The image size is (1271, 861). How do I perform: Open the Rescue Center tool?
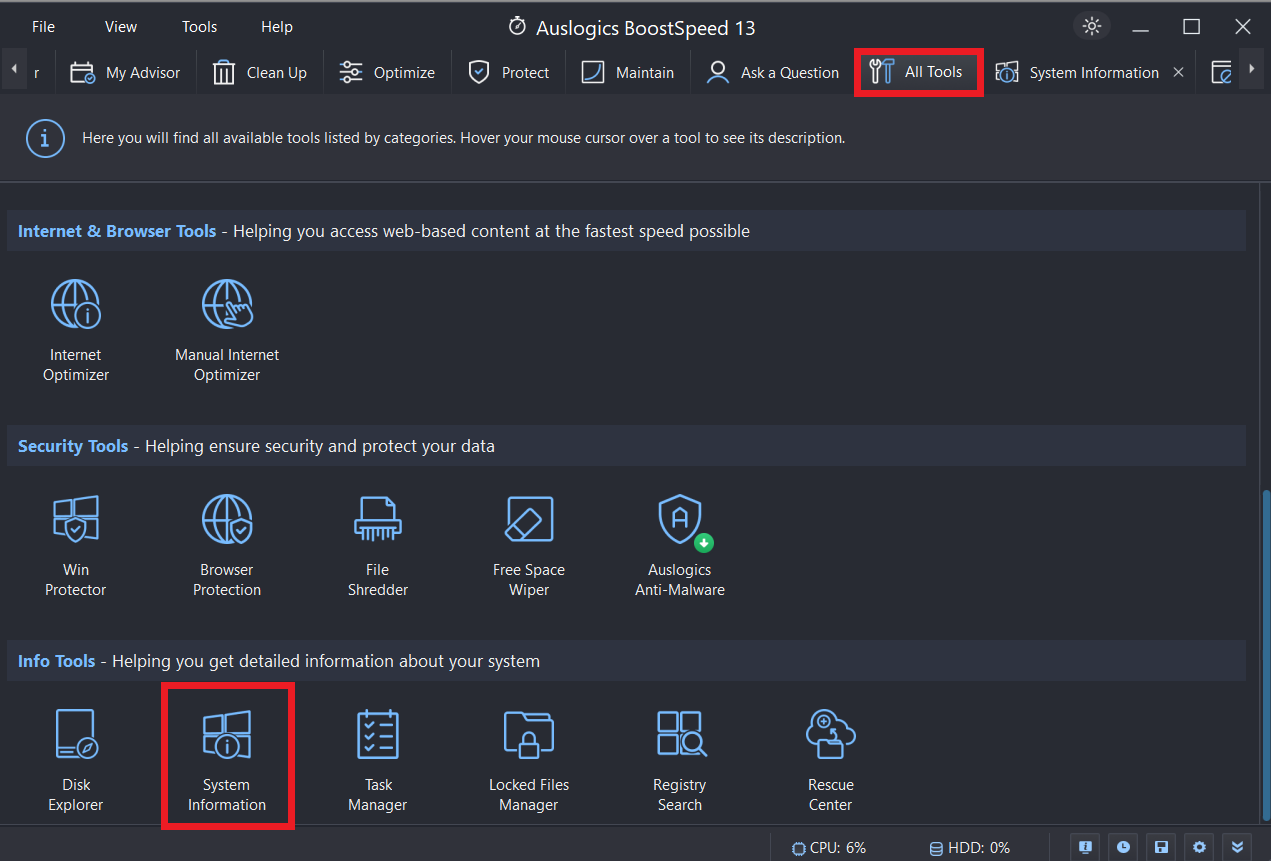[831, 761]
